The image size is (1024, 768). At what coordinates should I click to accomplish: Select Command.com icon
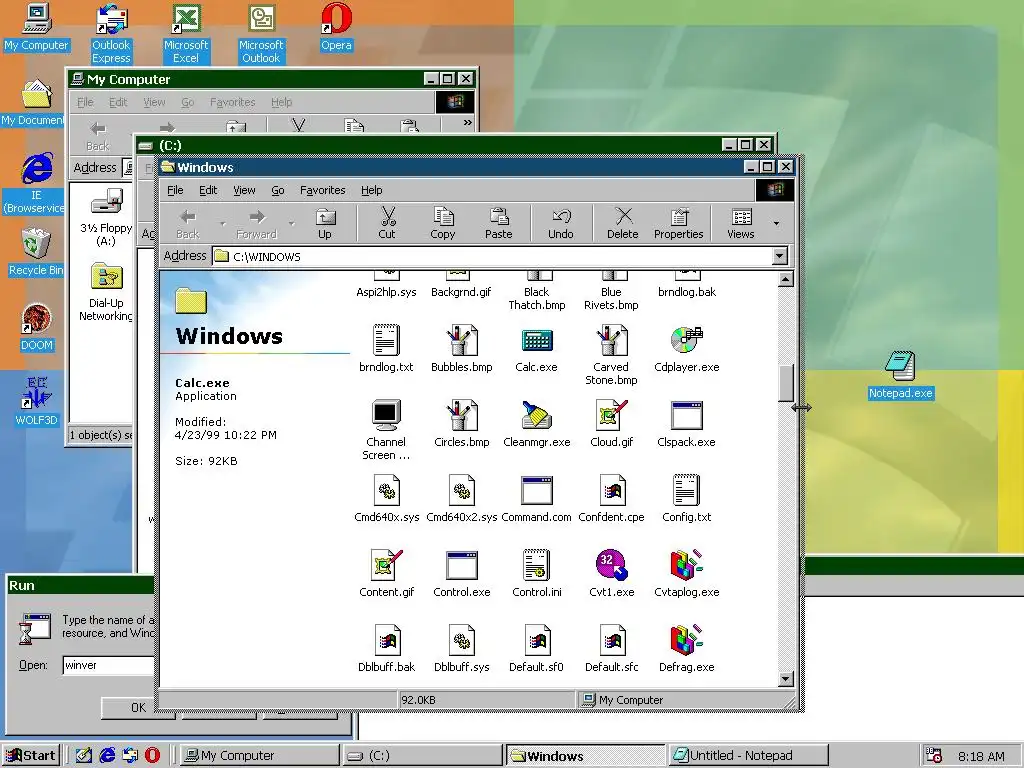point(536,490)
